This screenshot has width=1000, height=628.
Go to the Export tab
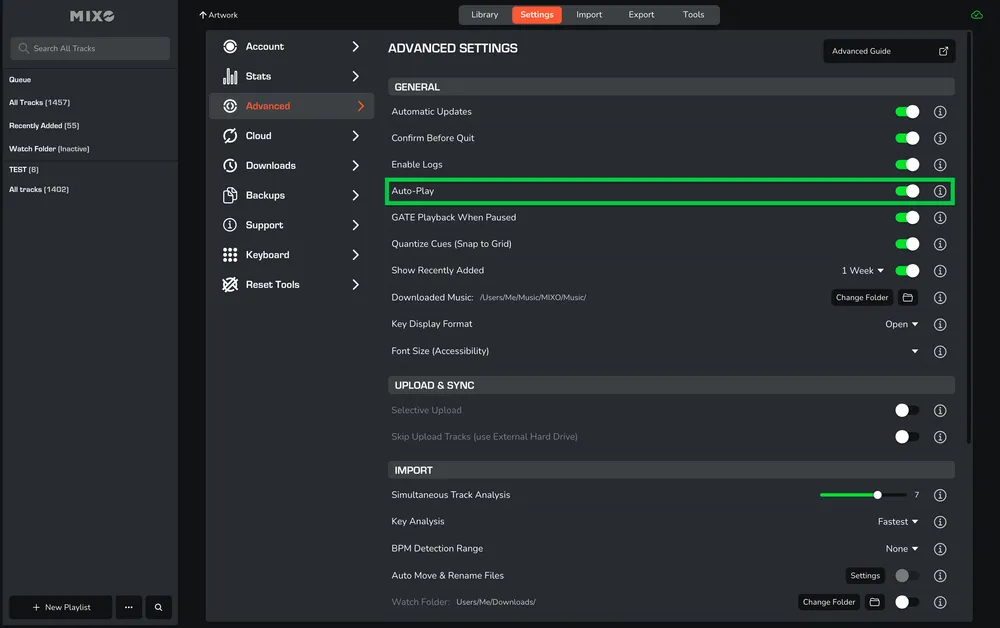click(x=641, y=15)
